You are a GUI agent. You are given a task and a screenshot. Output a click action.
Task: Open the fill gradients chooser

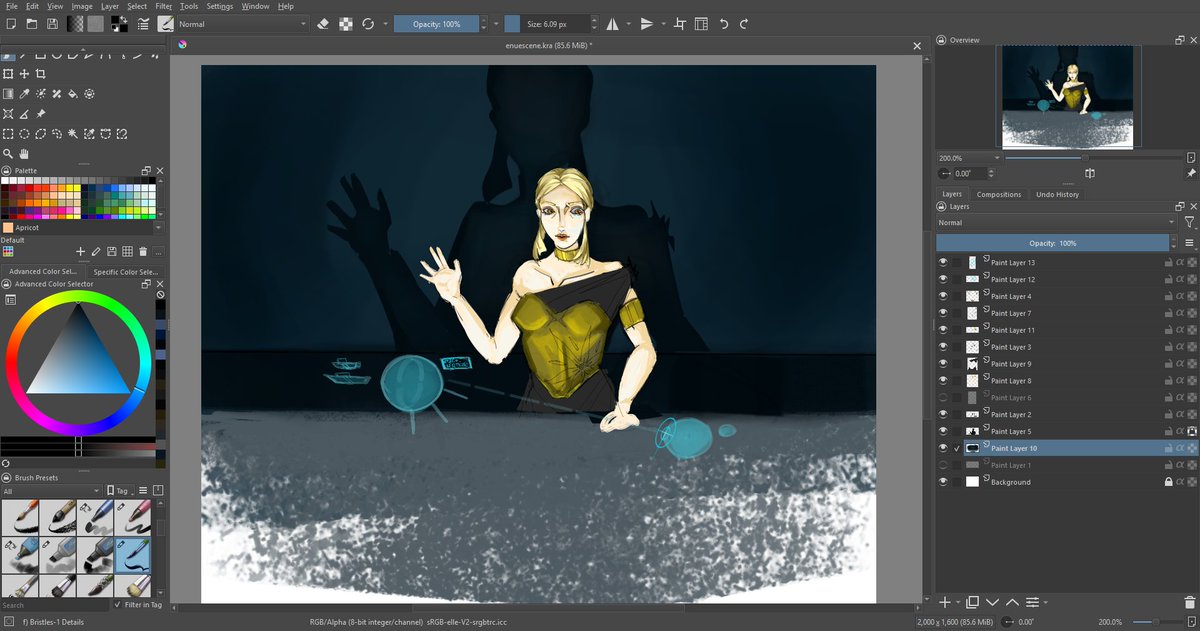point(76,23)
